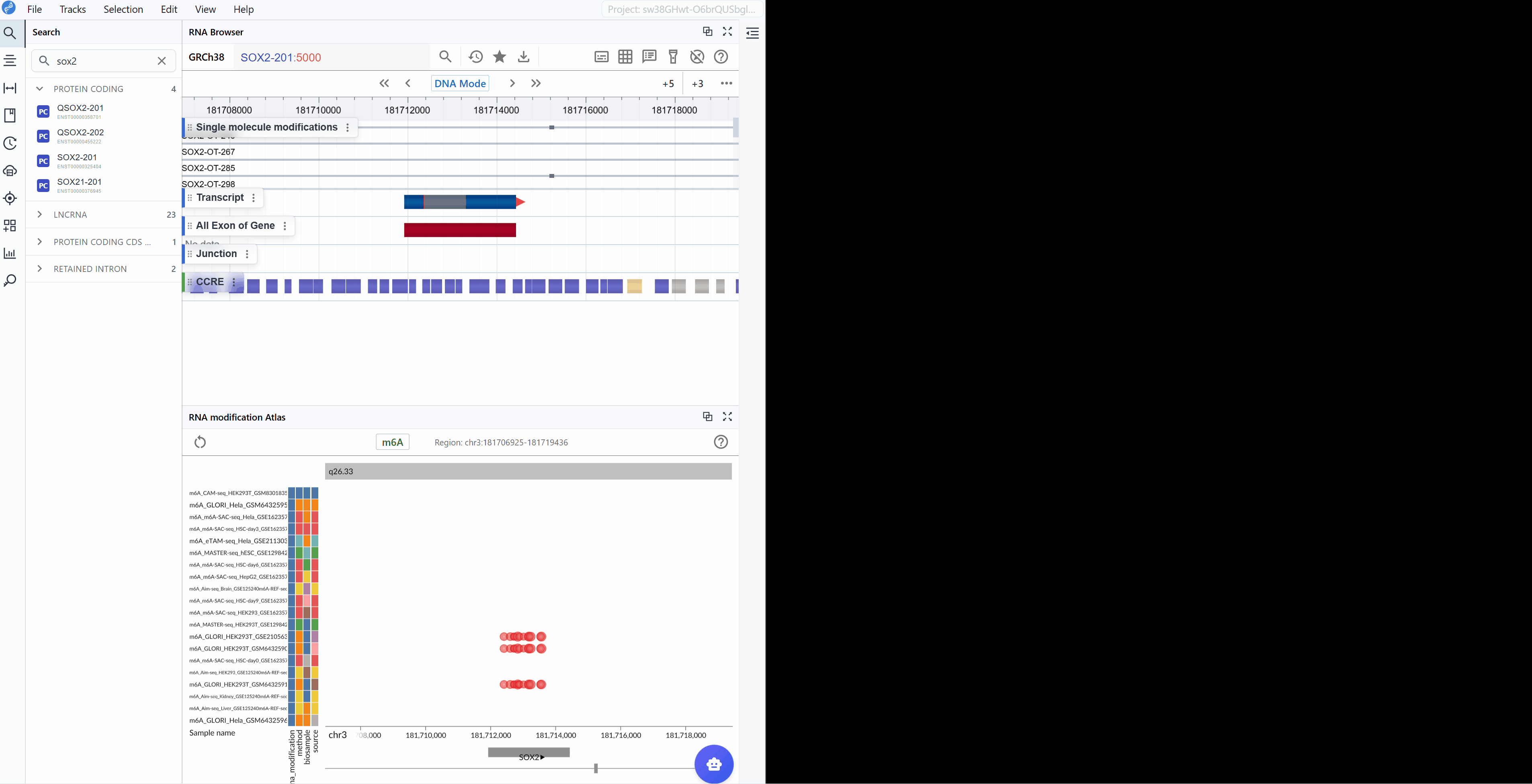Open the chatbot assistant round button
Screen dimensions: 1532x784
click(x=714, y=764)
